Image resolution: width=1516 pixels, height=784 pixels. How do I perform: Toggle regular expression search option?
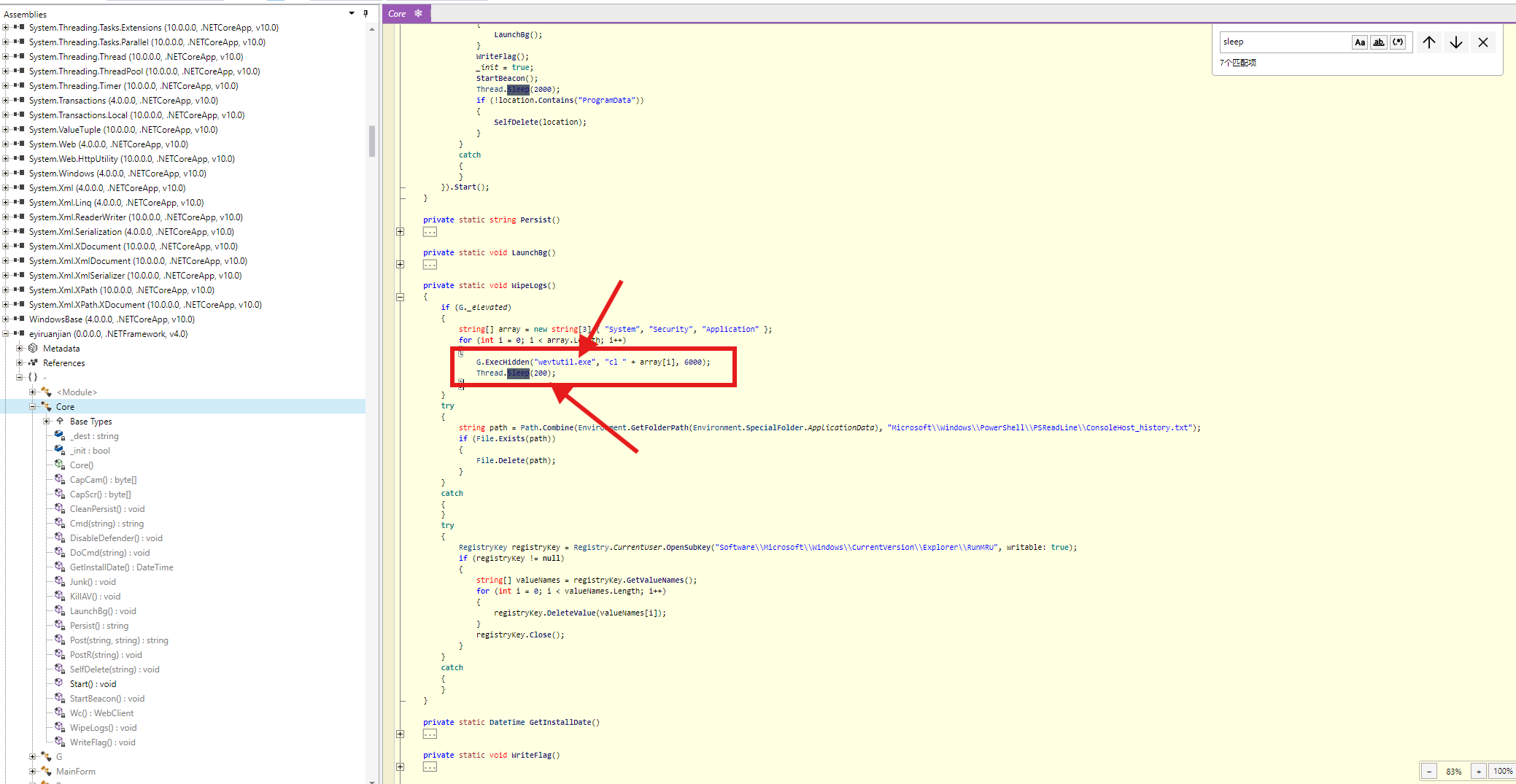(1398, 42)
